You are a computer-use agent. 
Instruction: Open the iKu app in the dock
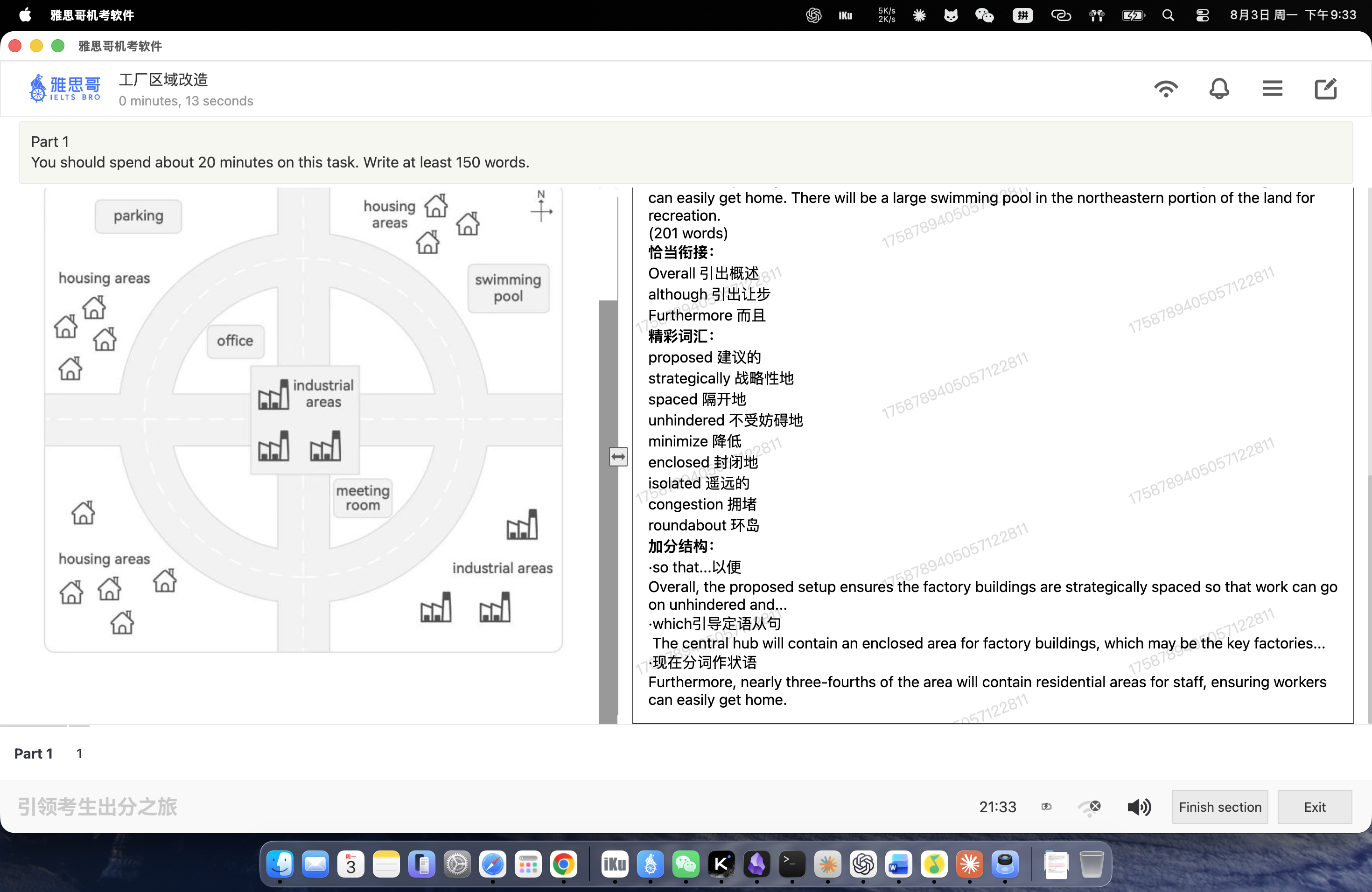point(615,864)
